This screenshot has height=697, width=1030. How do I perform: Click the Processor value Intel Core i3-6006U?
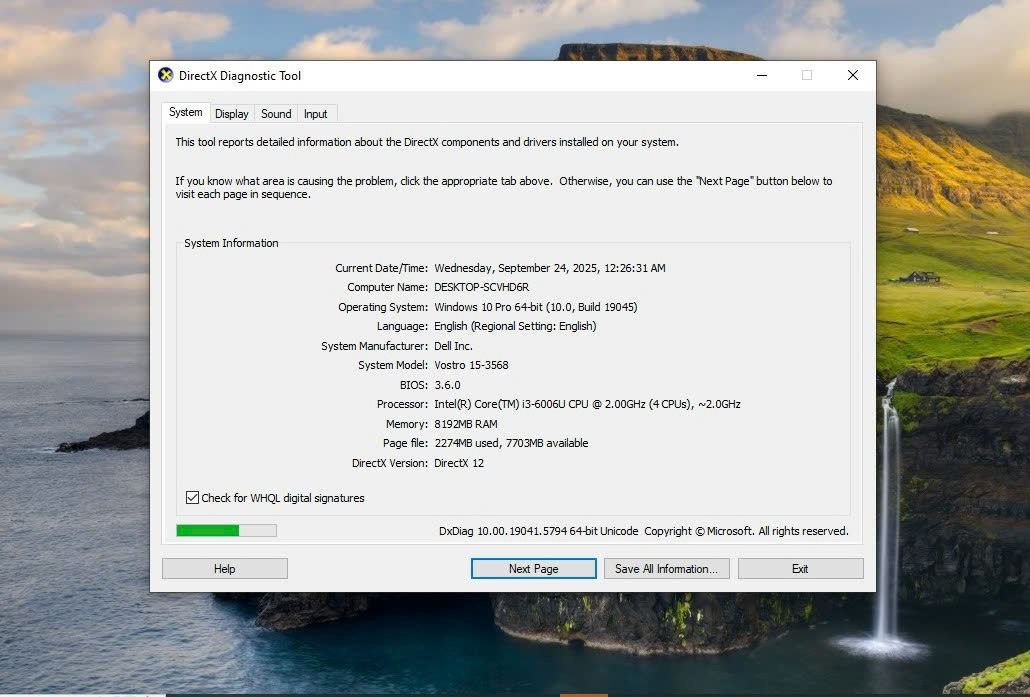[x=587, y=405]
